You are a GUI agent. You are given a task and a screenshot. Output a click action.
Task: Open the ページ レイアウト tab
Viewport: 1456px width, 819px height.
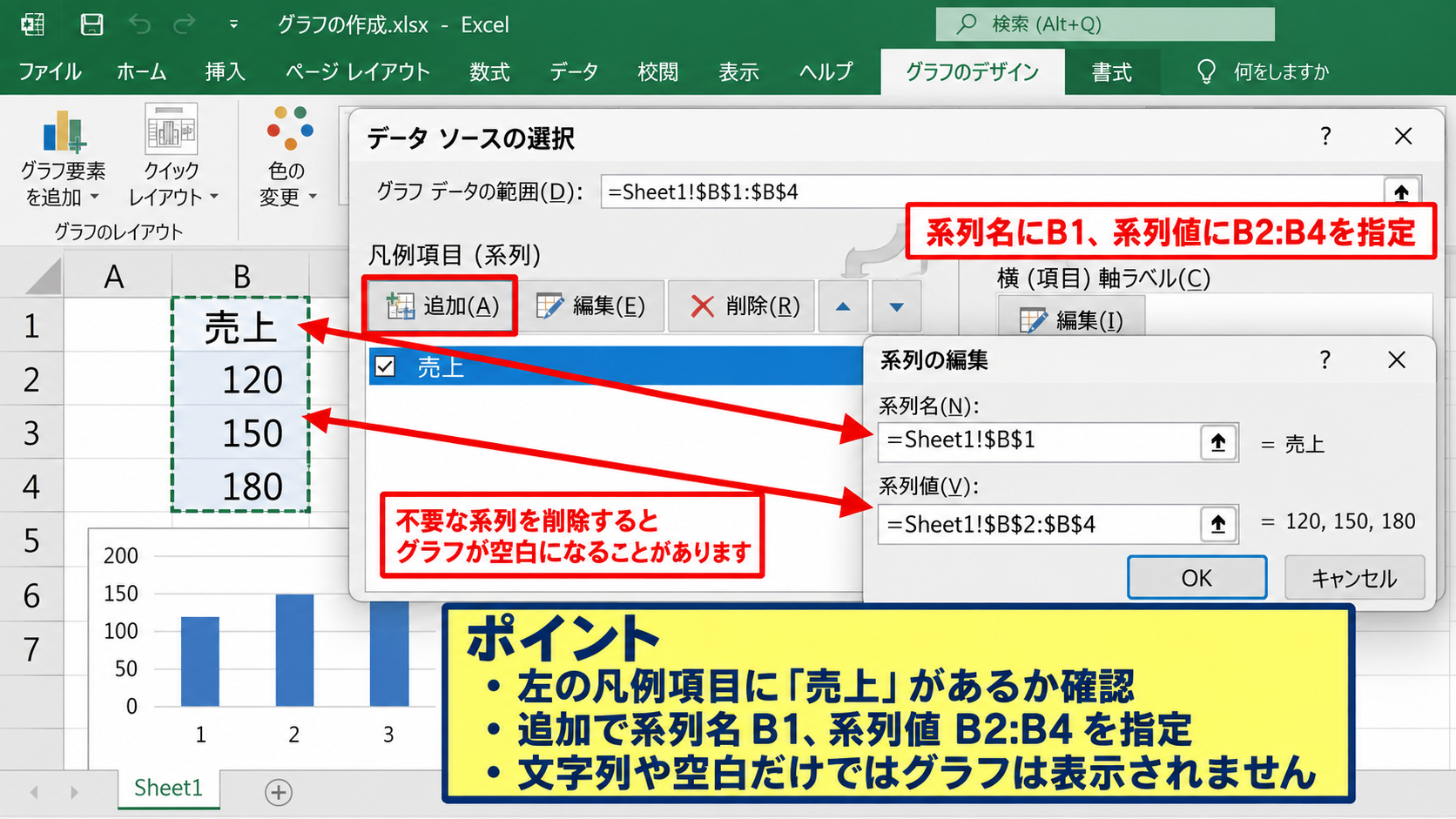358,71
